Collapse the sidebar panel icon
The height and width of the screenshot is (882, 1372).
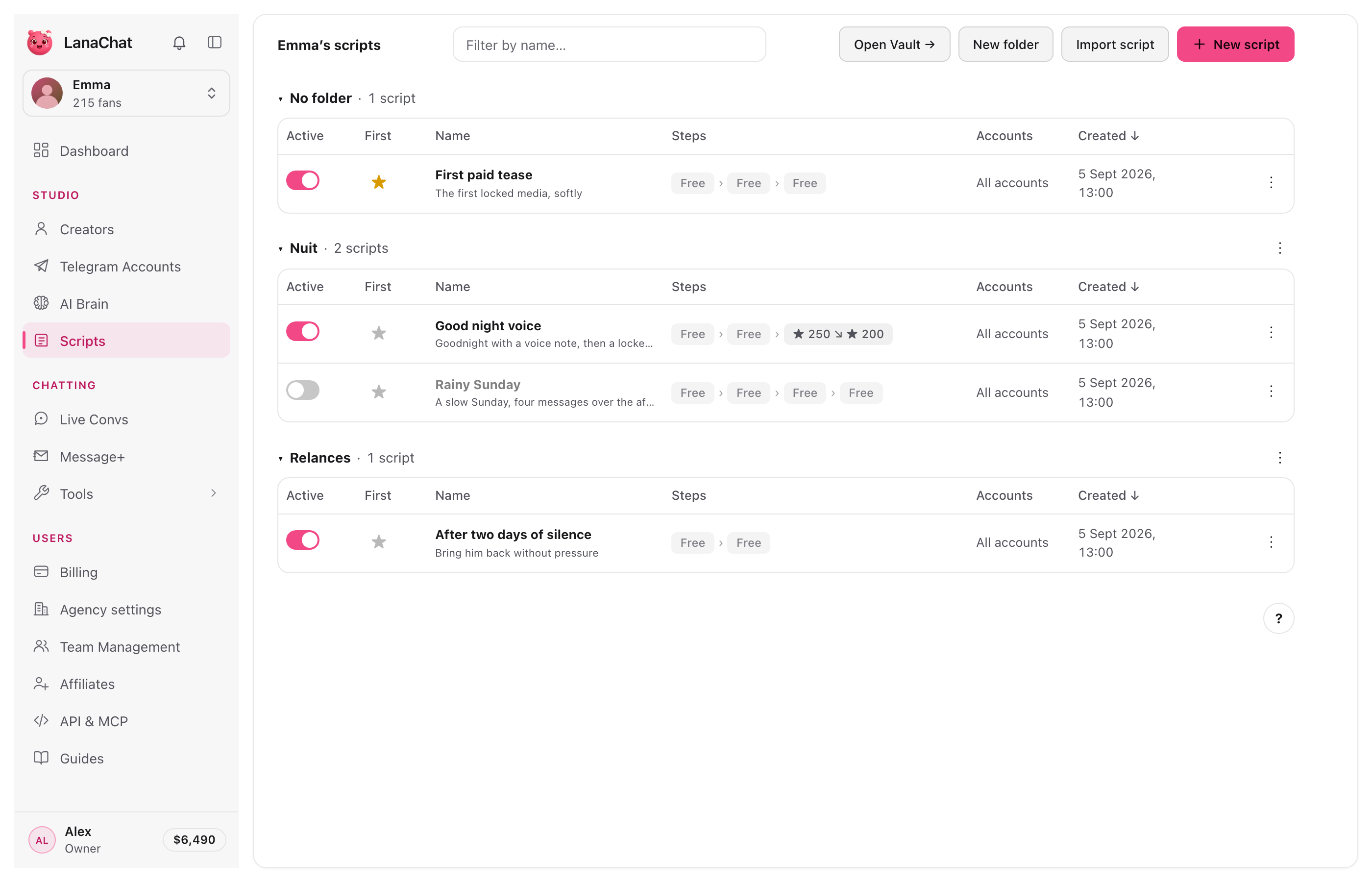215,43
